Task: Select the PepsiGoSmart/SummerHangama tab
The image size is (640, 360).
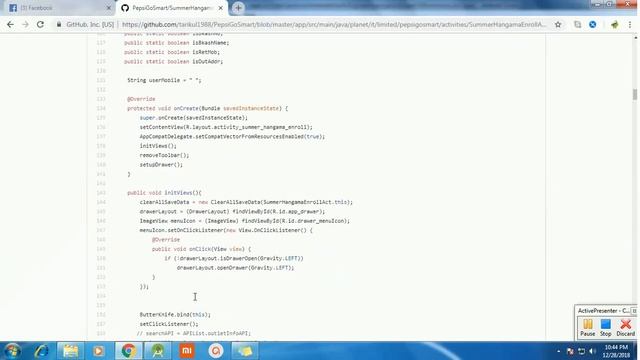Action: click(x=171, y=8)
